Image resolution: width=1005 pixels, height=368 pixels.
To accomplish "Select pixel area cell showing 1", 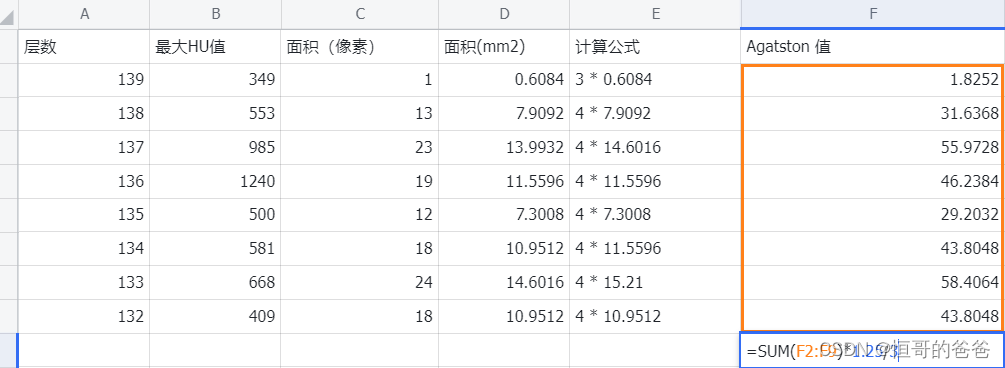I will (360, 80).
